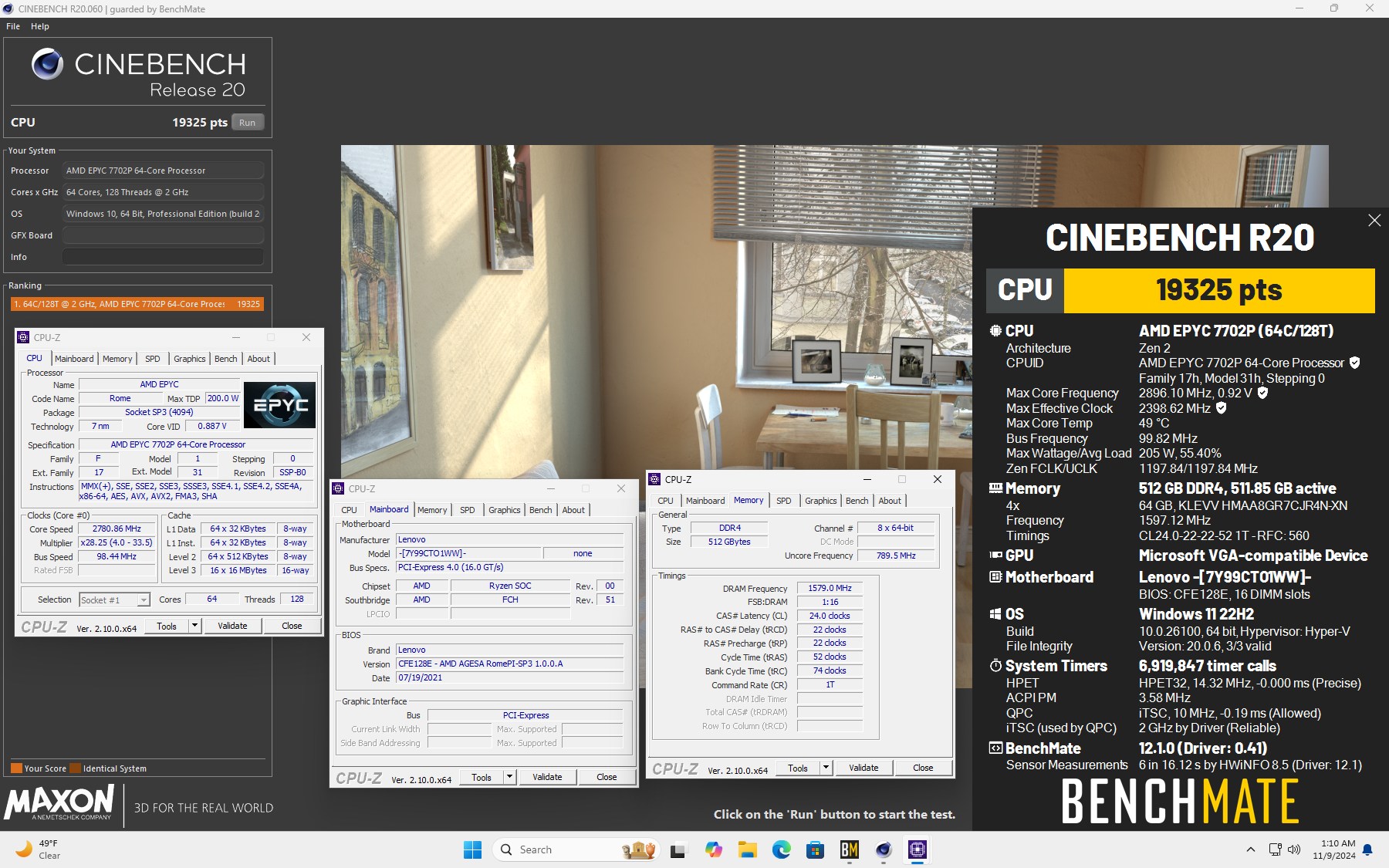The height and width of the screenshot is (868, 1389).
Task: Open Microsoft Store from the taskbar
Action: (815, 849)
